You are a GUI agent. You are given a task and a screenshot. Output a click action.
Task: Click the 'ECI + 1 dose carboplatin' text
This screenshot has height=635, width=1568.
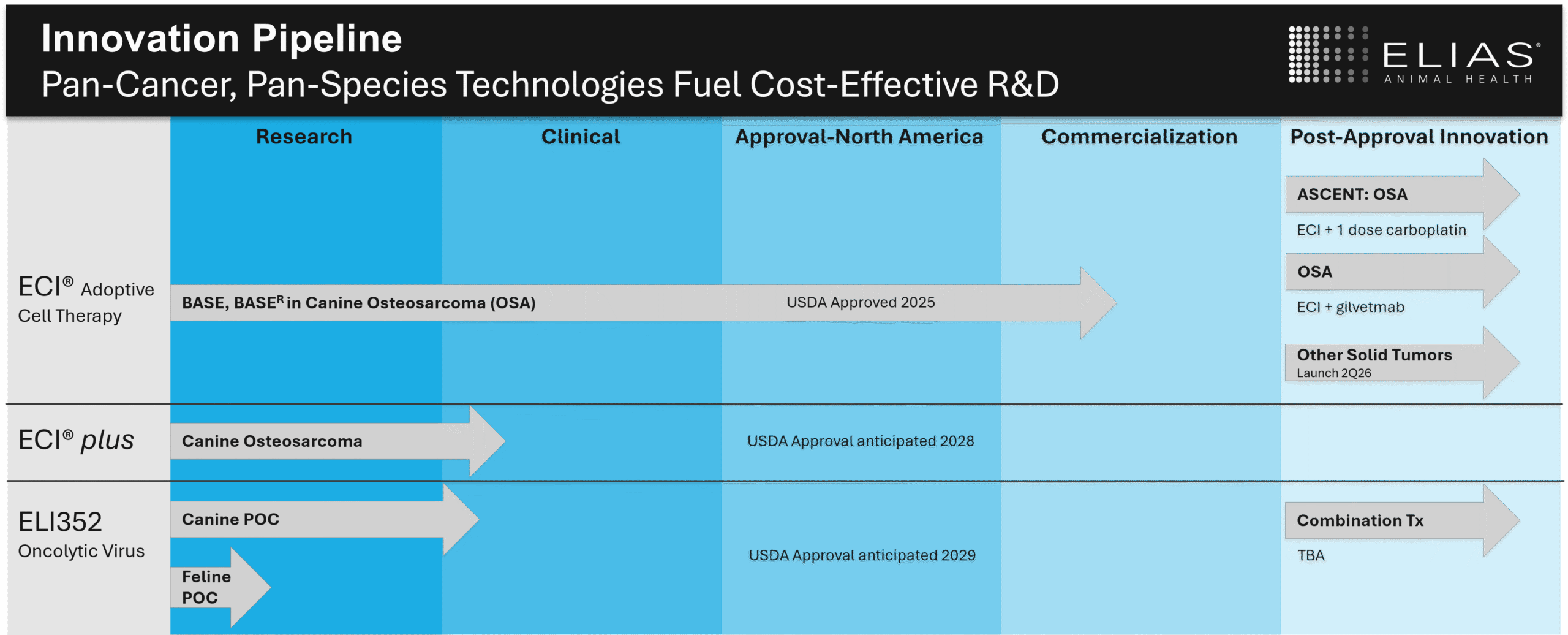tap(1381, 230)
